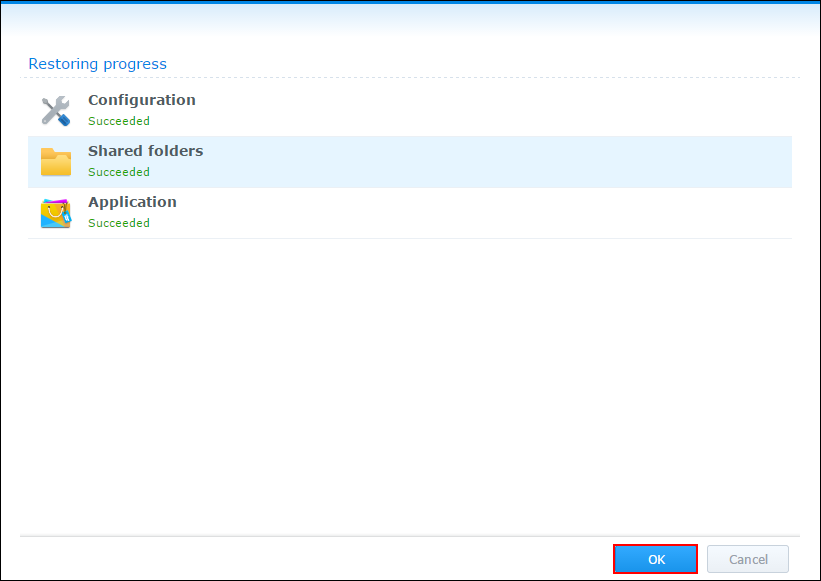Click the Application shopping bag icon
This screenshot has height=581, width=821.
[x=56, y=213]
